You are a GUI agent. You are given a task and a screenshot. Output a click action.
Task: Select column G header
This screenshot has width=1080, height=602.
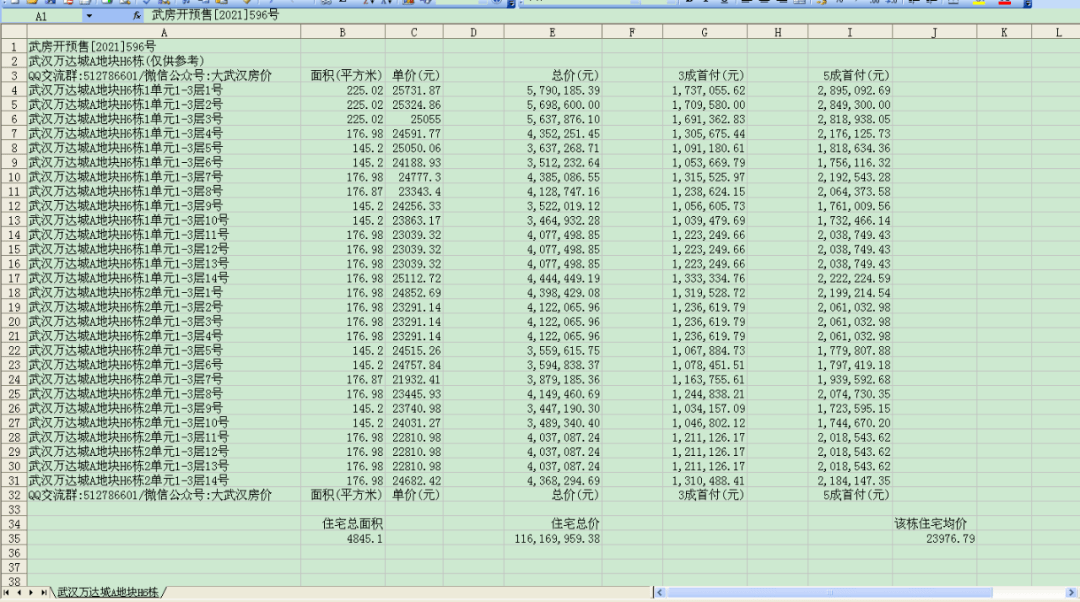tap(705, 32)
